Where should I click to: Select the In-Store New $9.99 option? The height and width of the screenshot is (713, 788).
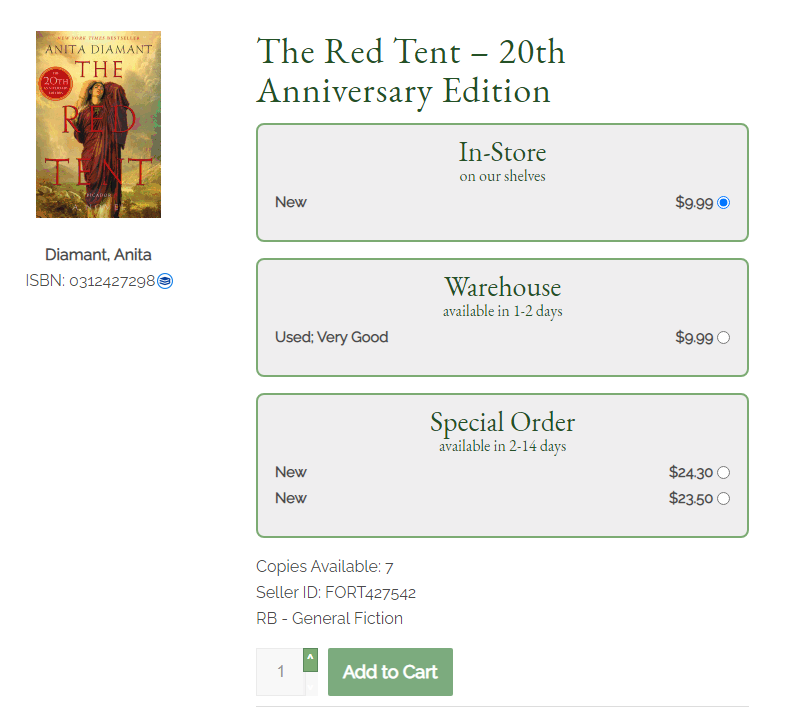[723, 202]
